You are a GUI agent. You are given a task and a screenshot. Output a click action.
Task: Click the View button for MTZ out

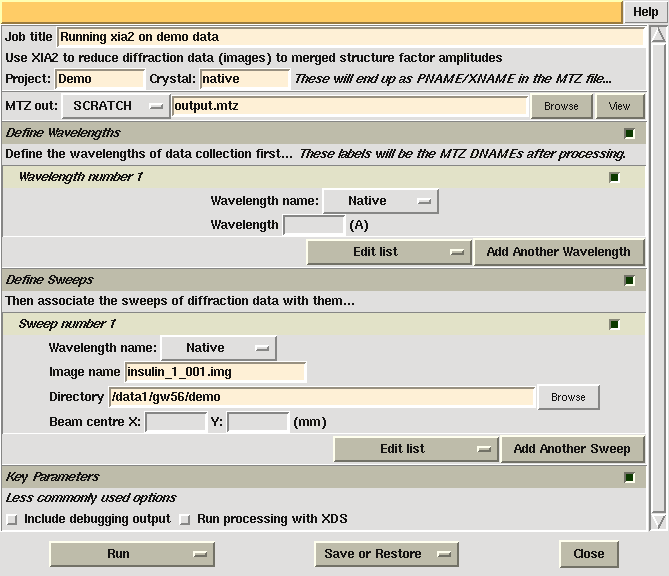pyautogui.click(x=620, y=106)
